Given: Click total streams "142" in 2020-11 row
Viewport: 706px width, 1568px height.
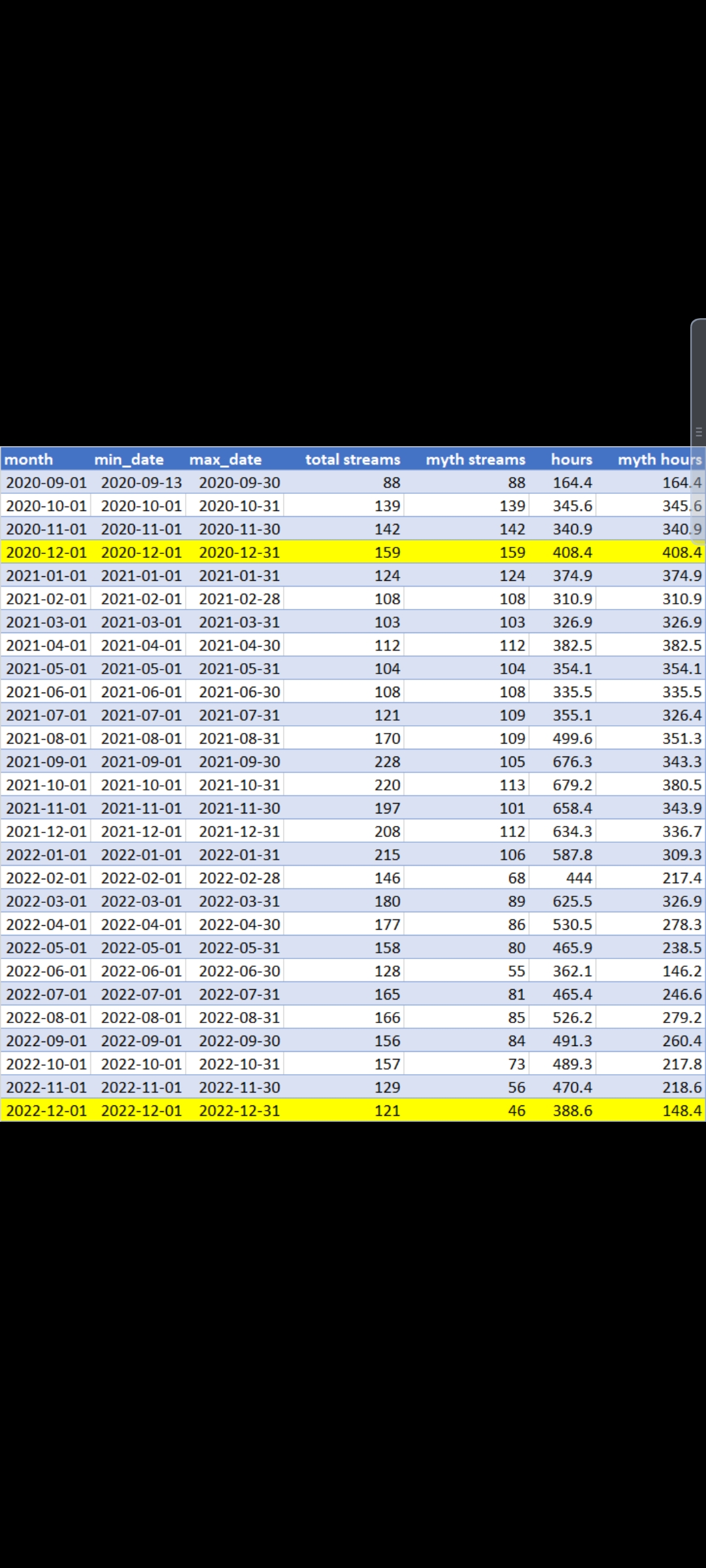Looking at the screenshot, I should (x=388, y=529).
